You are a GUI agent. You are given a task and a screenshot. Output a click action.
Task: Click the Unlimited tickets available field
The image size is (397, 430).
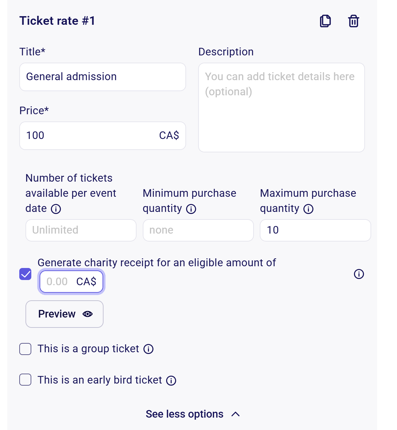pos(81,230)
